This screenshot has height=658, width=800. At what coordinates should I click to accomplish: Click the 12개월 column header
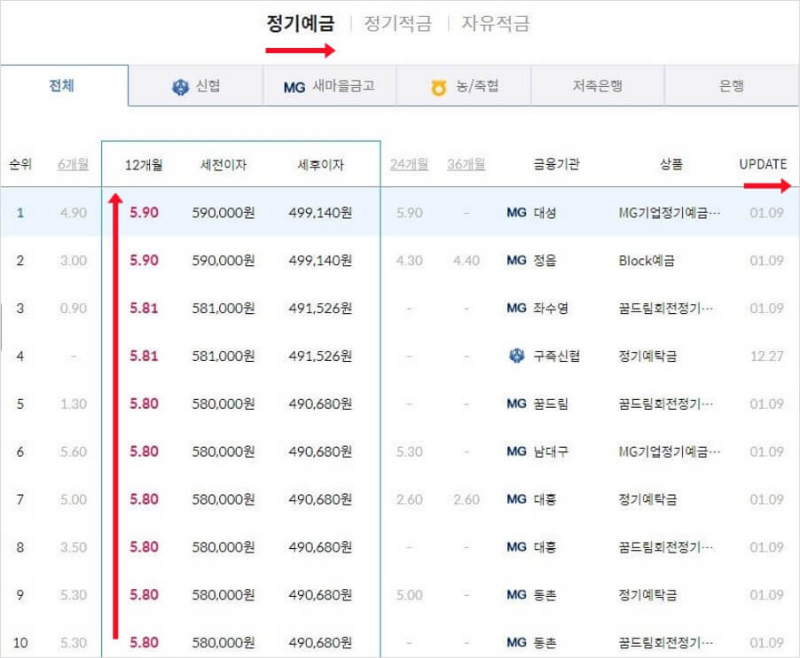click(144, 165)
